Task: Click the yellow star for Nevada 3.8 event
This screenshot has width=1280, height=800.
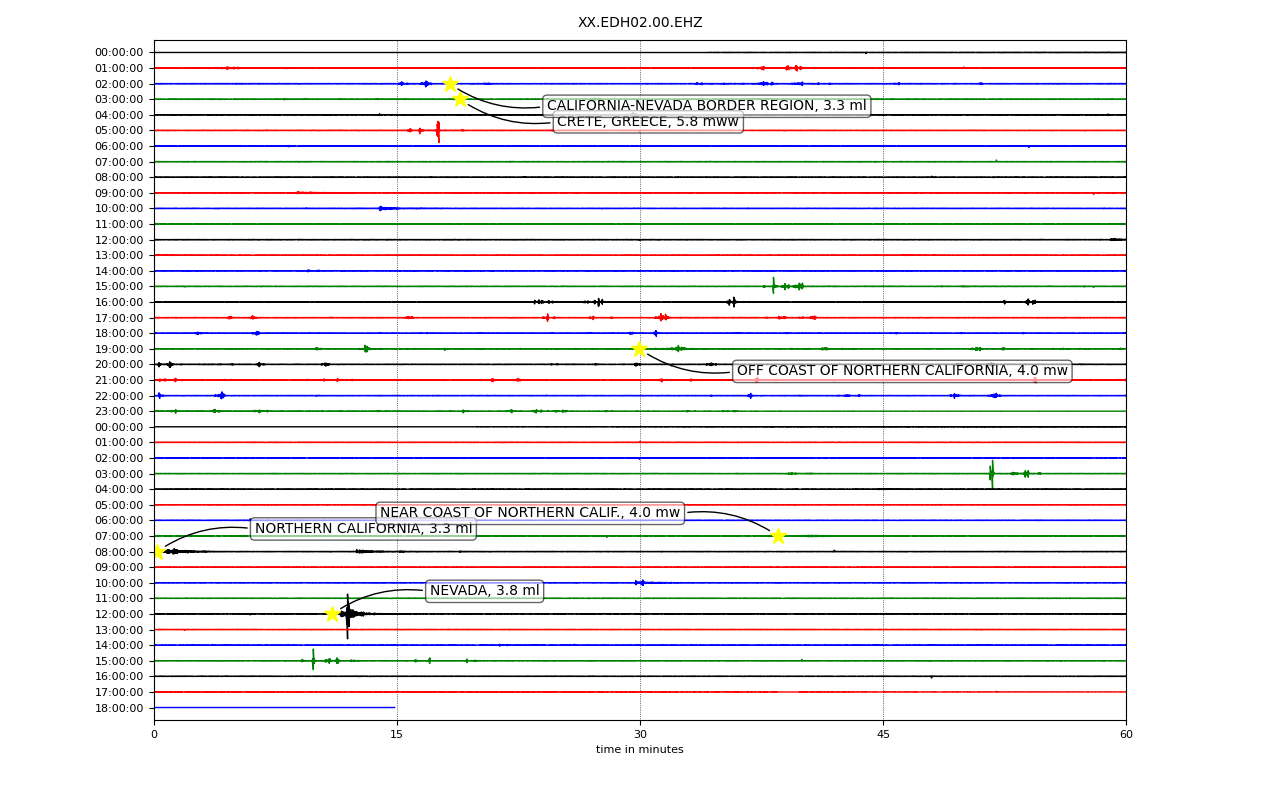Action: click(x=332, y=614)
